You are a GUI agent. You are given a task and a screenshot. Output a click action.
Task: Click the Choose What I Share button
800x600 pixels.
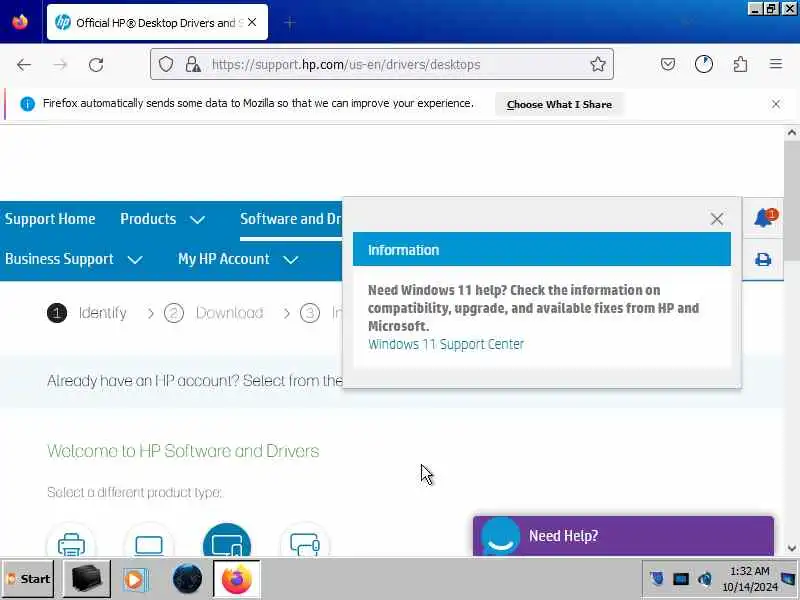(559, 105)
